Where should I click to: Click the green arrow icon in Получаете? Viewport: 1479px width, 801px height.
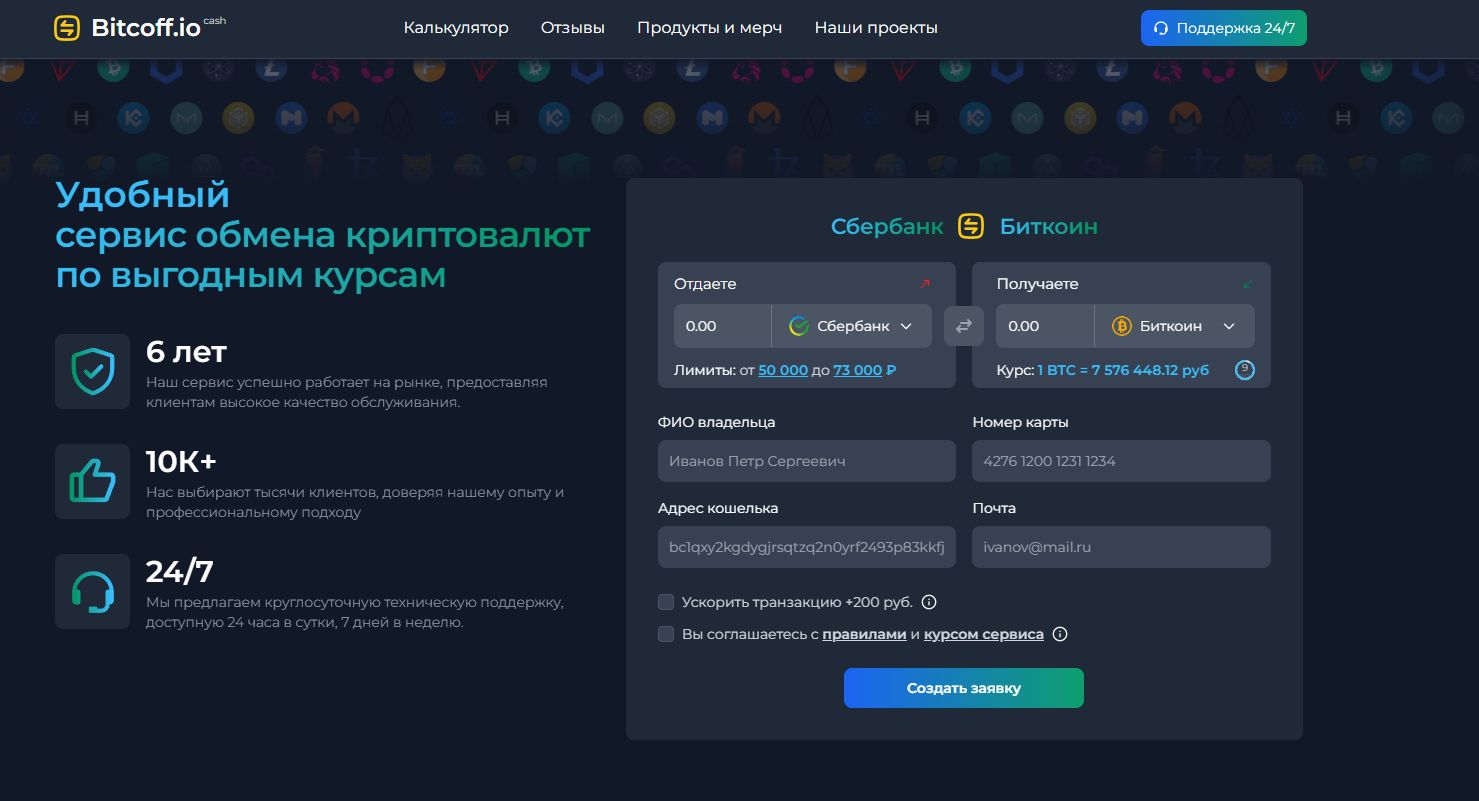pyautogui.click(x=1248, y=284)
